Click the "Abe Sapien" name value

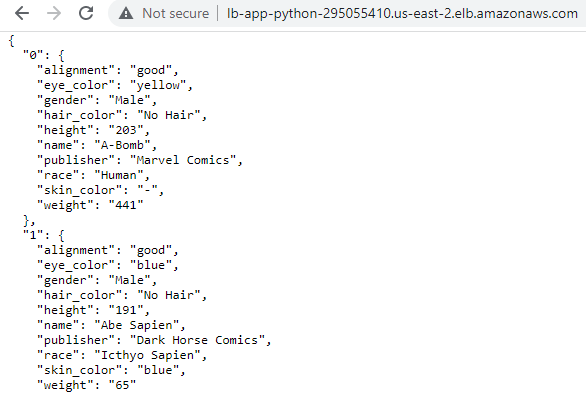136,325
